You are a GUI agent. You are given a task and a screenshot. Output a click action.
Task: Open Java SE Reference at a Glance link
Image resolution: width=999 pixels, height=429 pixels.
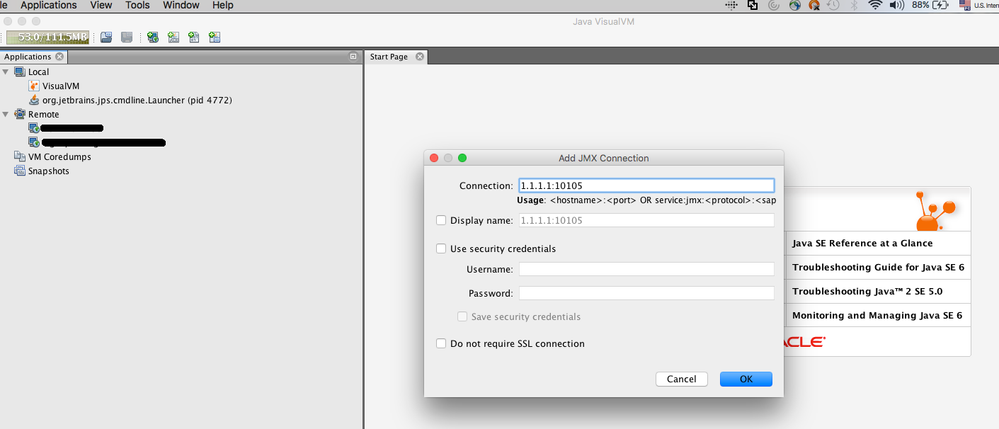862,244
